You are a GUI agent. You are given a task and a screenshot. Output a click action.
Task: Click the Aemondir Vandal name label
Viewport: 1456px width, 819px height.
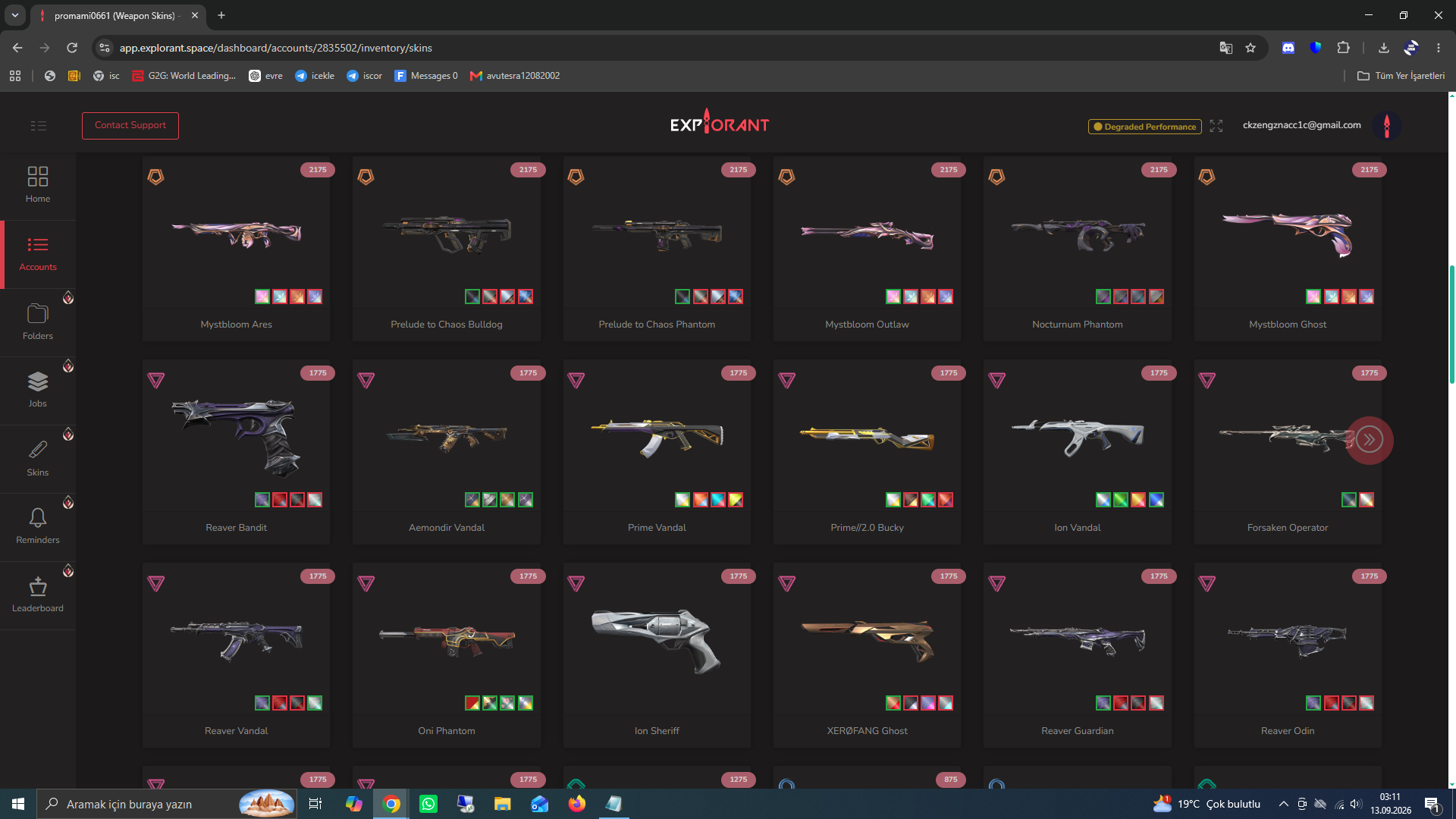tap(447, 528)
